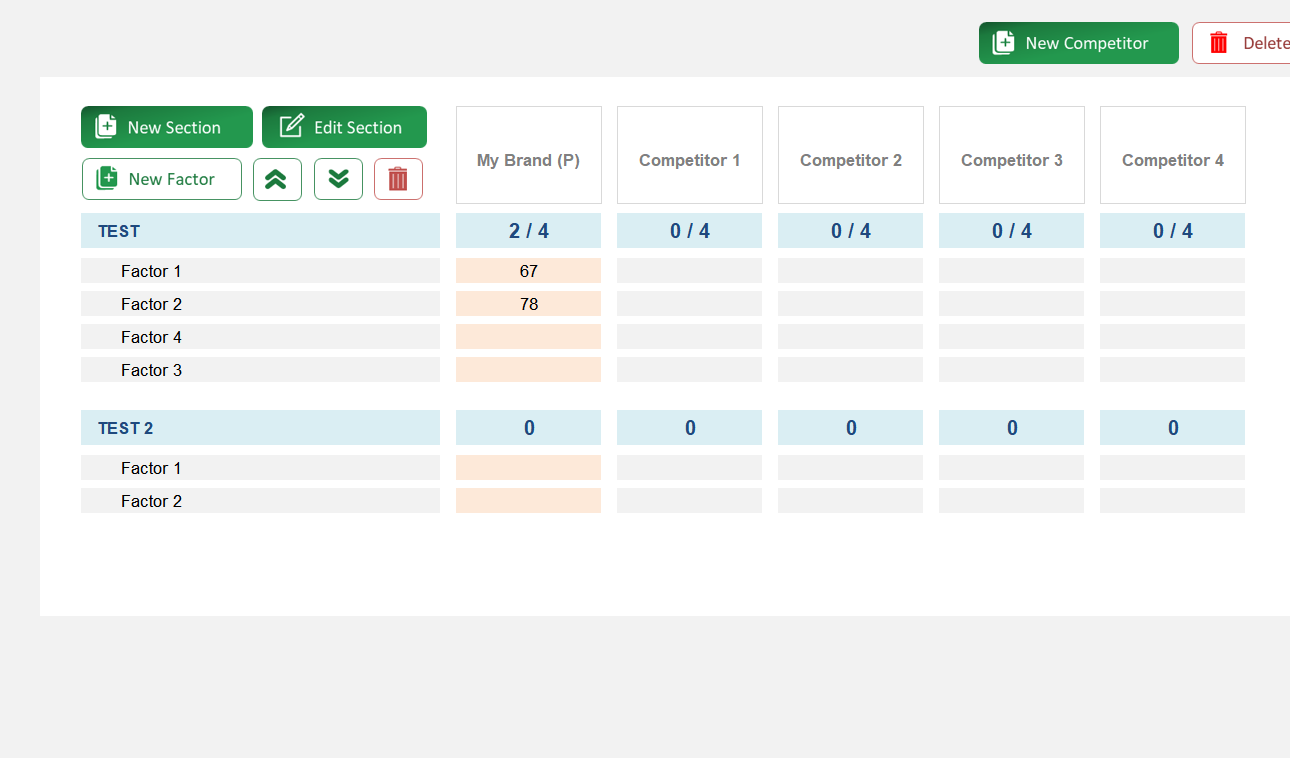Click the New Competitor icon
The width and height of the screenshot is (1290, 758).
tap(1001, 42)
